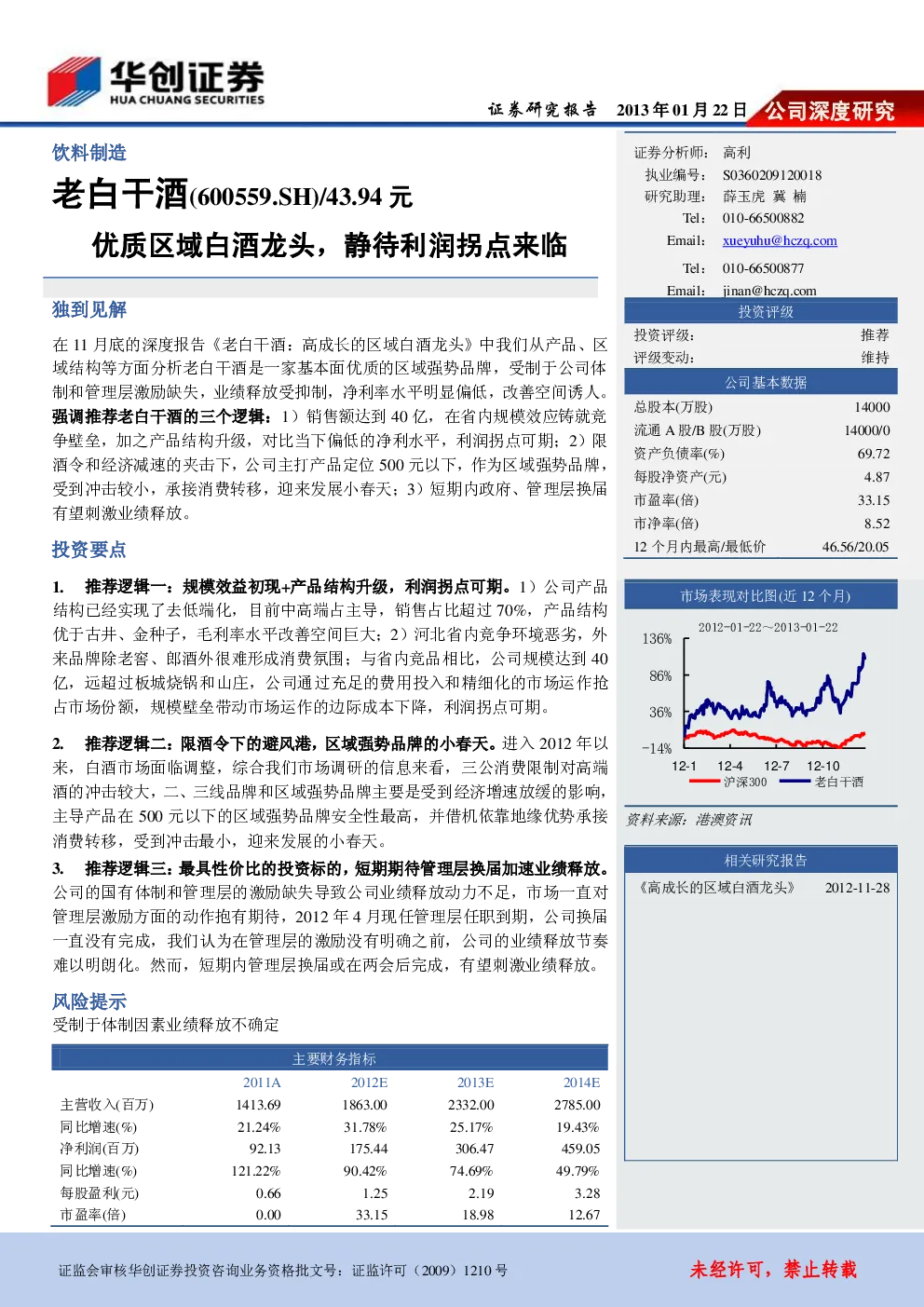Click the 市场表现对比图(近 12 个月) header
Screen dimensions: 924x1307
pyautogui.click(x=761, y=596)
